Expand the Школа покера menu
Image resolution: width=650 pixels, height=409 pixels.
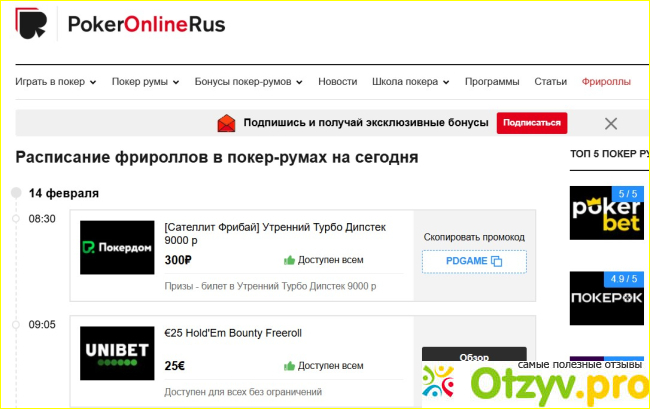pos(410,82)
